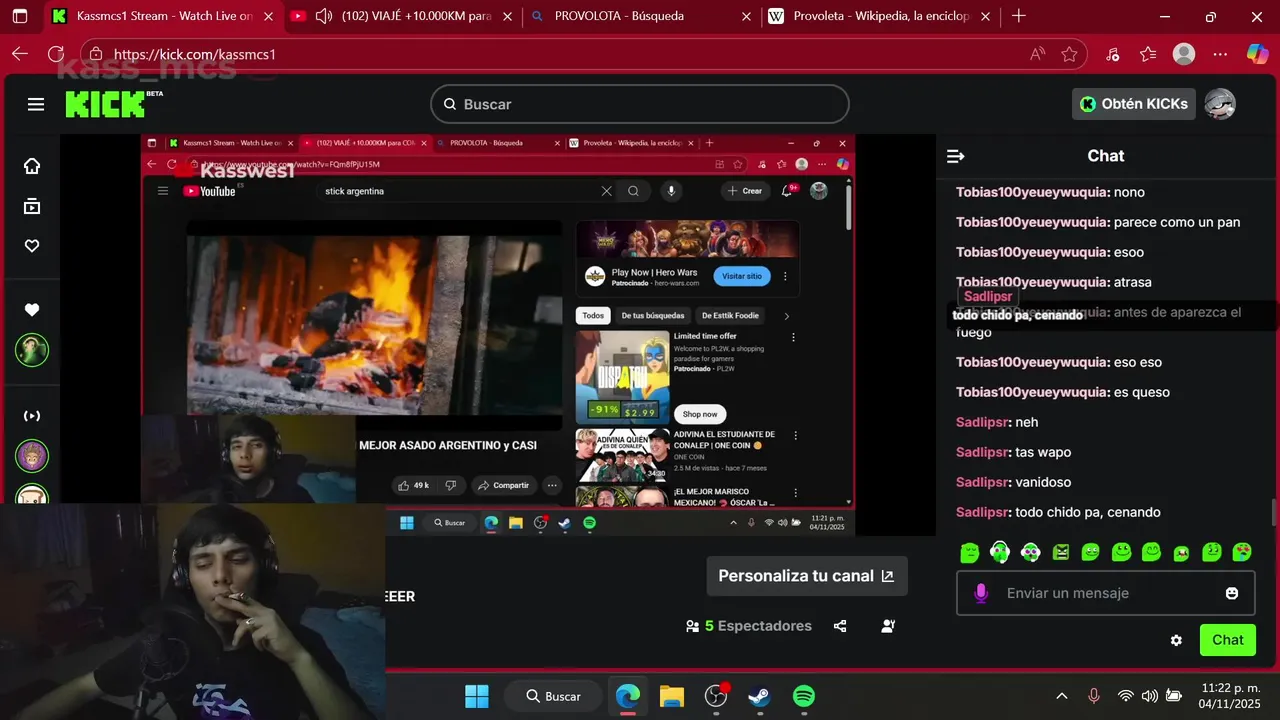Image resolution: width=1280 pixels, height=720 pixels.
Task: Click username in 'tas wapo' chat message
Action: [982, 452]
